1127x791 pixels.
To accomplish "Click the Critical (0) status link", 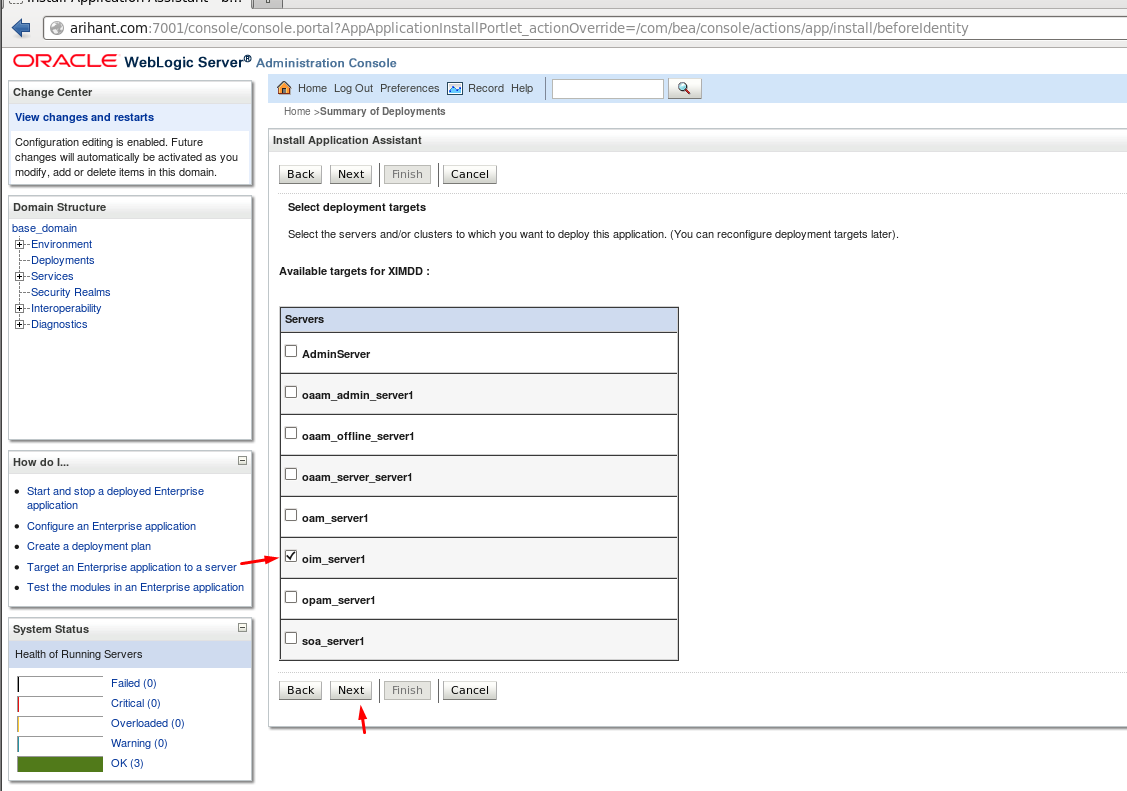I will click(136, 703).
